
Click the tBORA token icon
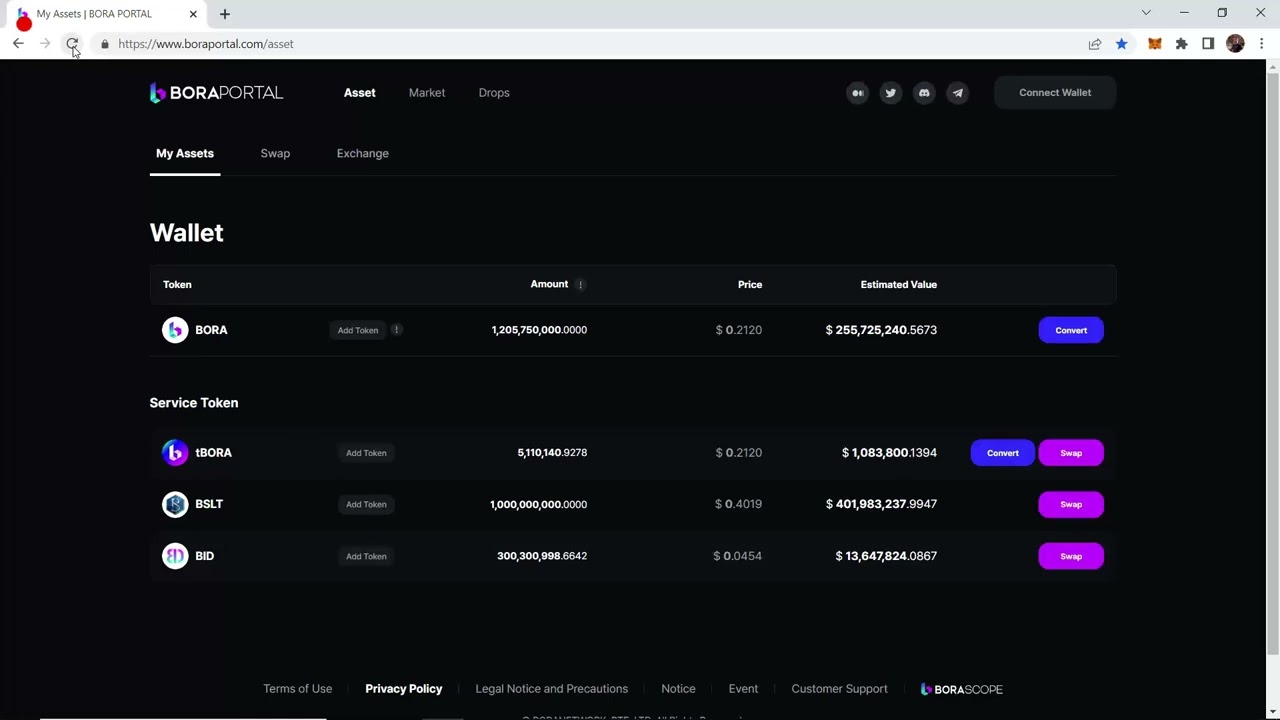(x=175, y=453)
